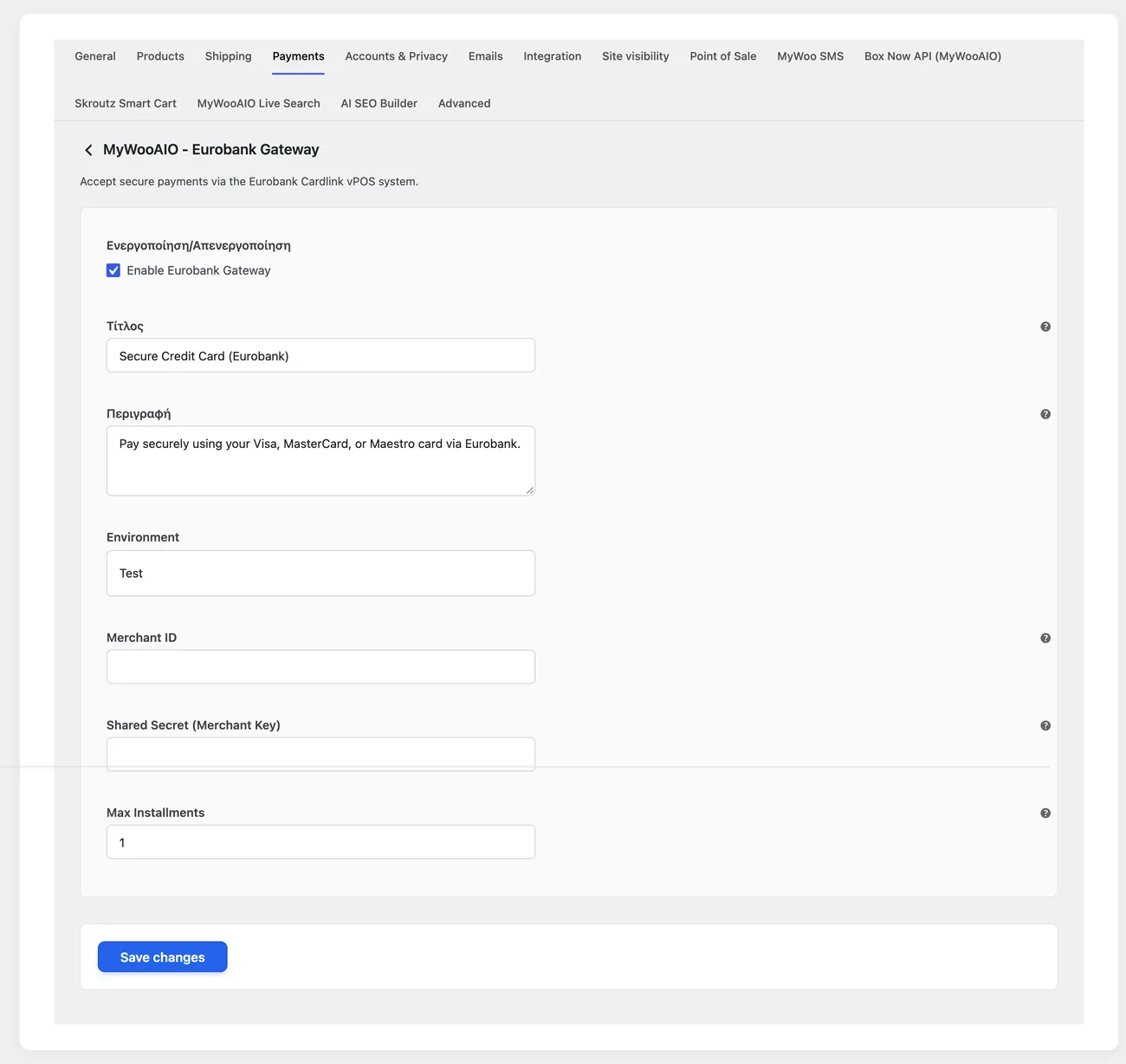The height and width of the screenshot is (1064, 1126).
Task: Go to Point of Sale tab
Action: (x=723, y=56)
